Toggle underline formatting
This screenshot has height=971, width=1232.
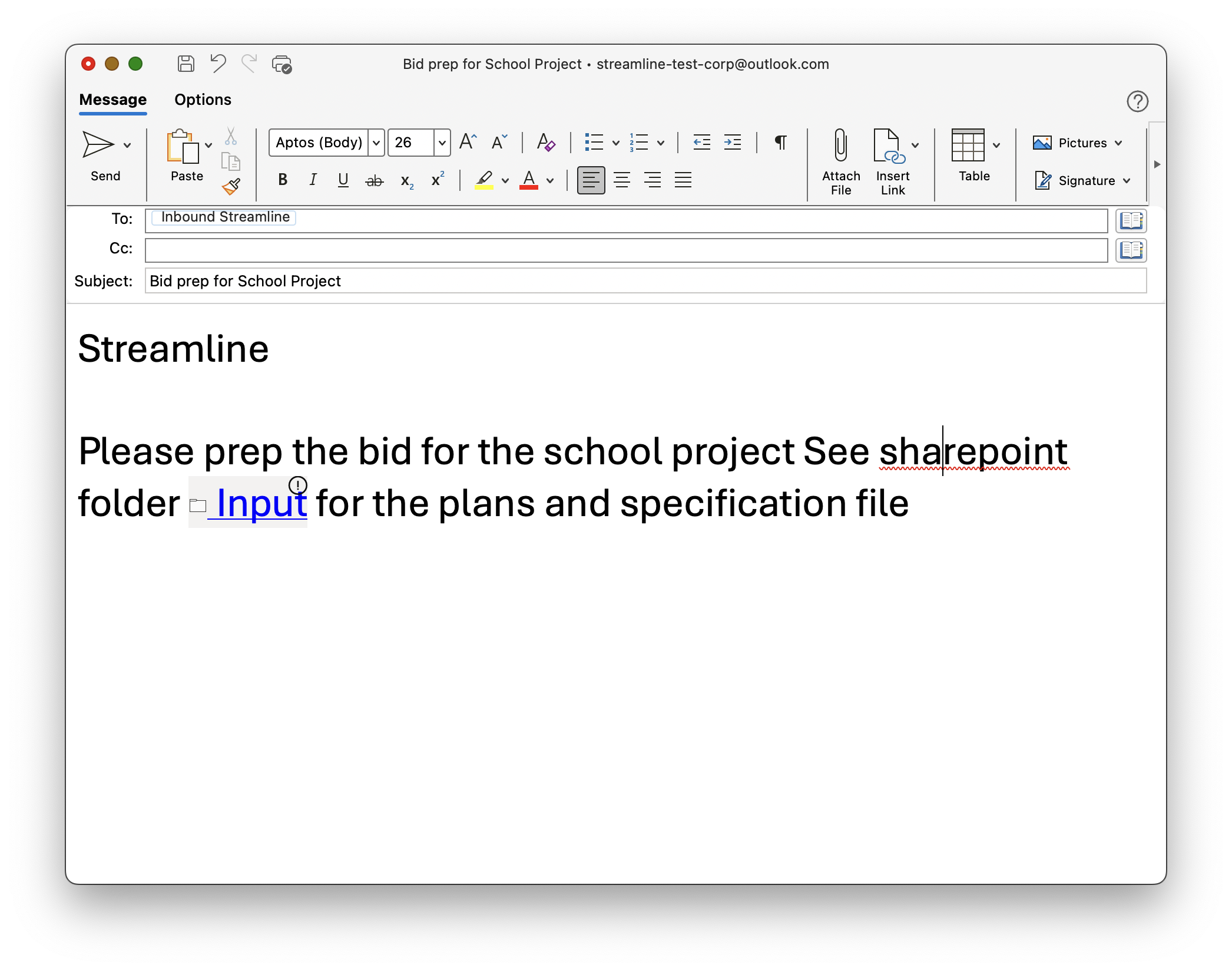[x=343, y=180]
